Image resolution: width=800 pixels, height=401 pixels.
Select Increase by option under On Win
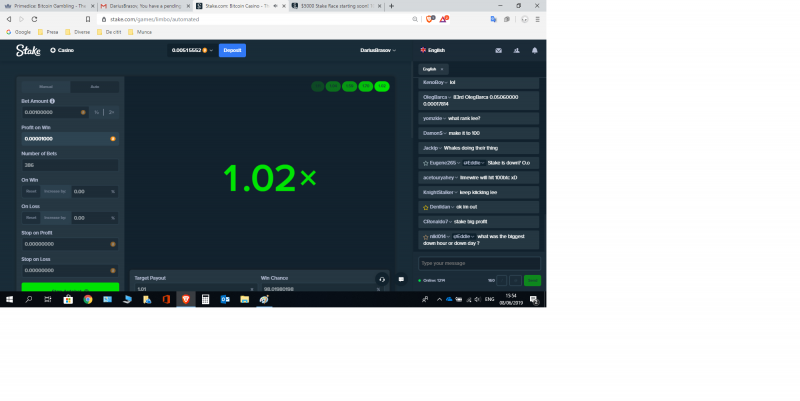click(x=55, y=191)
